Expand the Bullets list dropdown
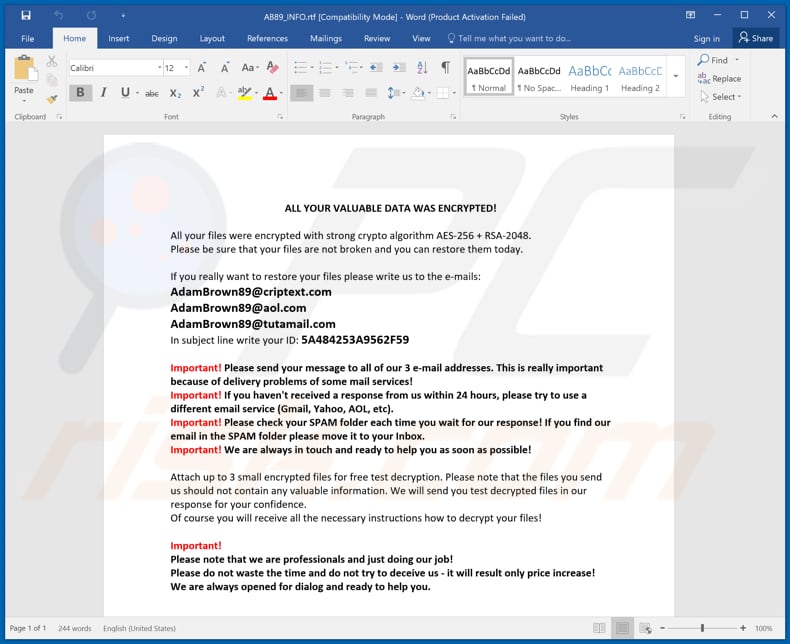This screenshot has height=644, width=790. click(311, 68)
